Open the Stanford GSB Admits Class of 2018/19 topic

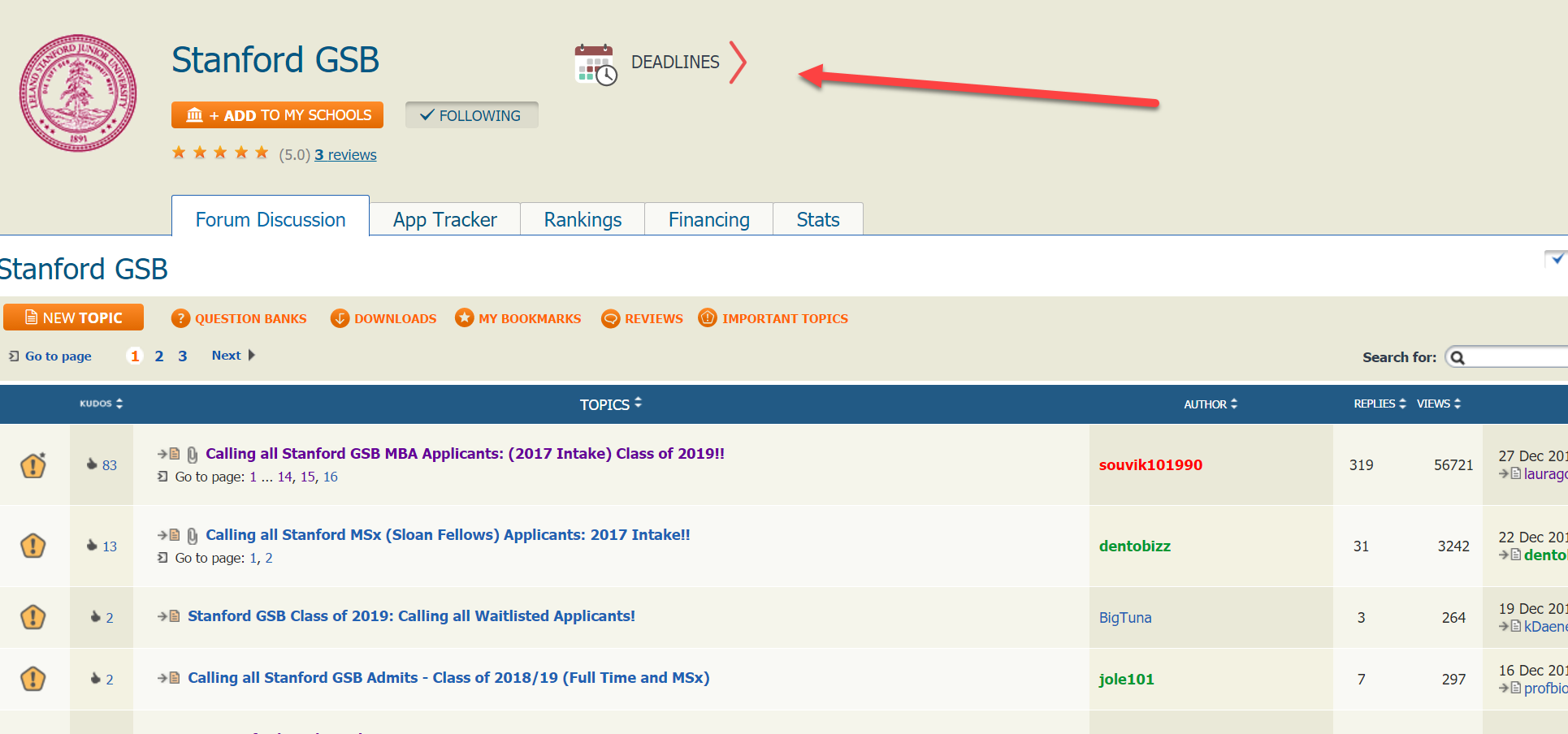click(448, 677)
